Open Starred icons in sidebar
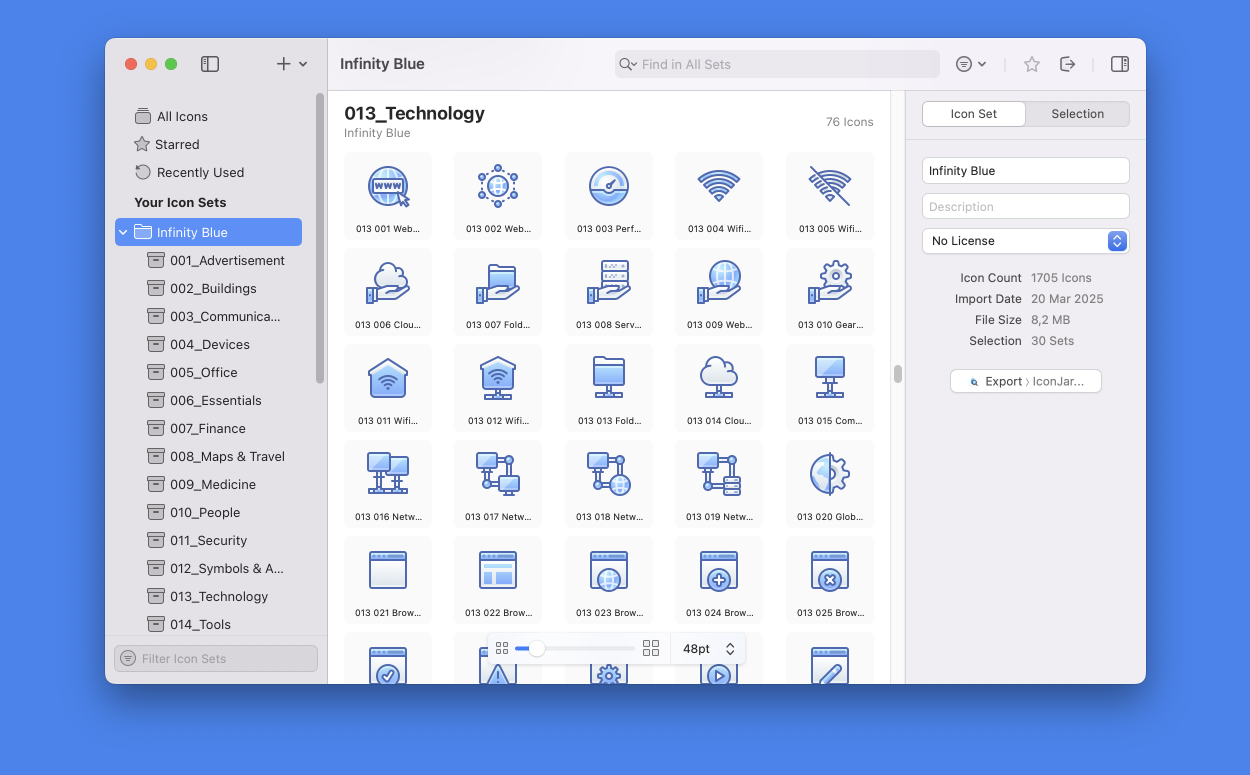Screen dimensions: 1250x775 177,144
